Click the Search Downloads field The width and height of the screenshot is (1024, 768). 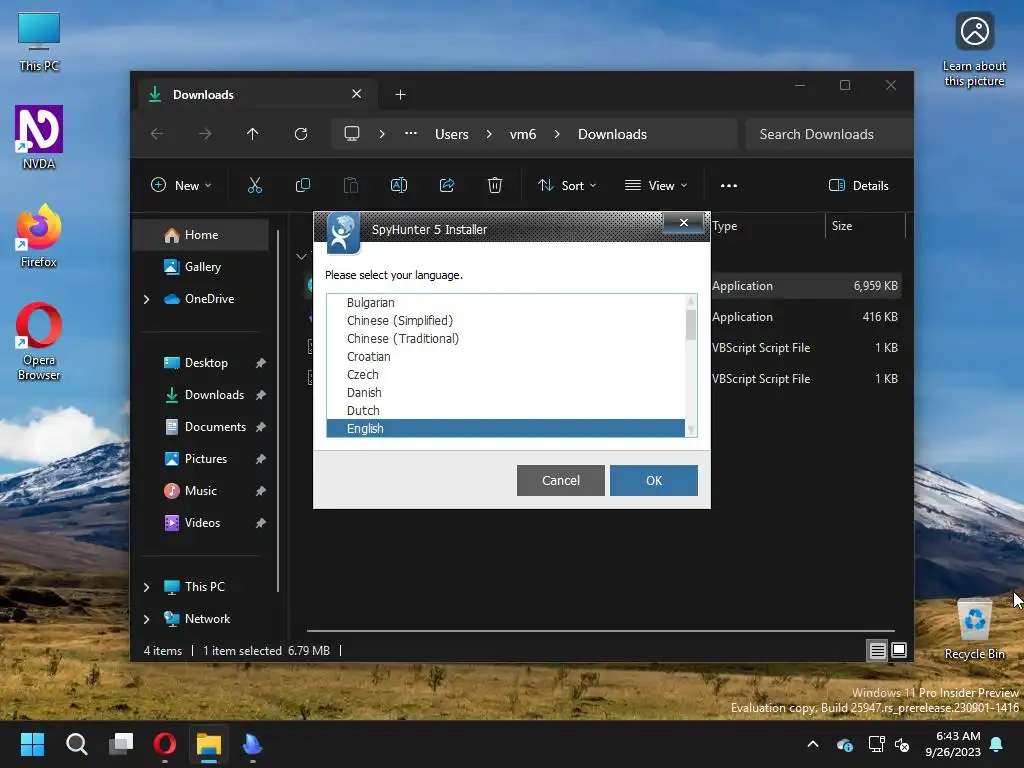tap(827, 134)
